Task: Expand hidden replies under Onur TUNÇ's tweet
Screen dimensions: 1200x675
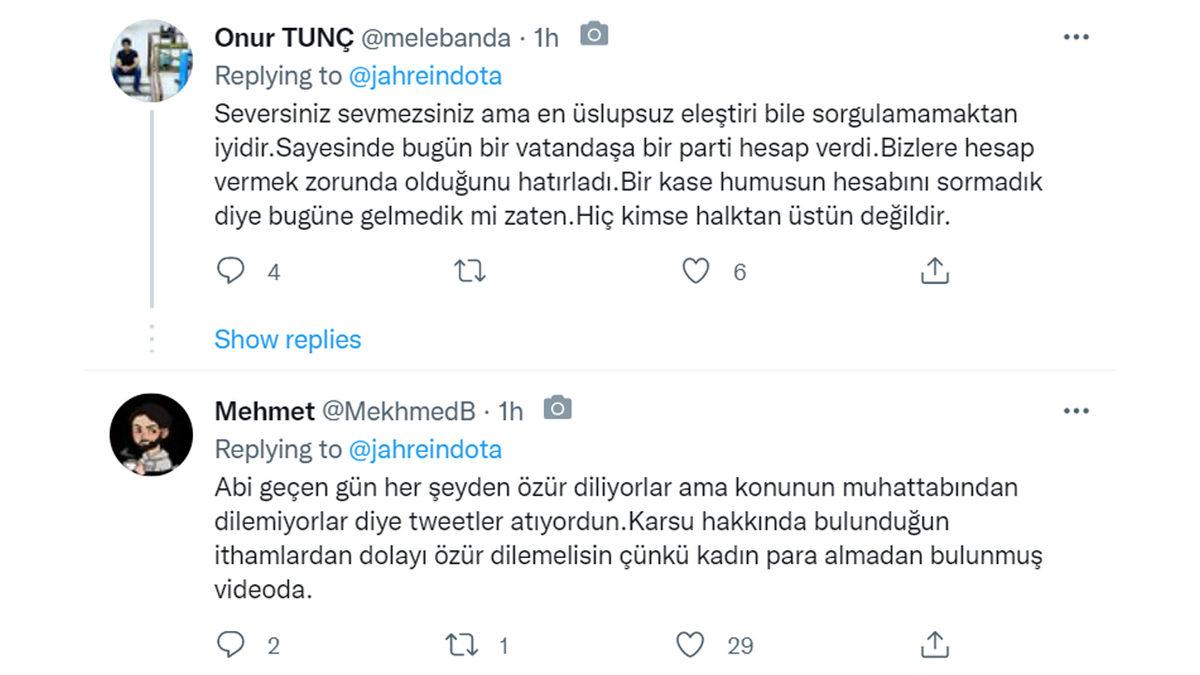Action: coord(288,340)
